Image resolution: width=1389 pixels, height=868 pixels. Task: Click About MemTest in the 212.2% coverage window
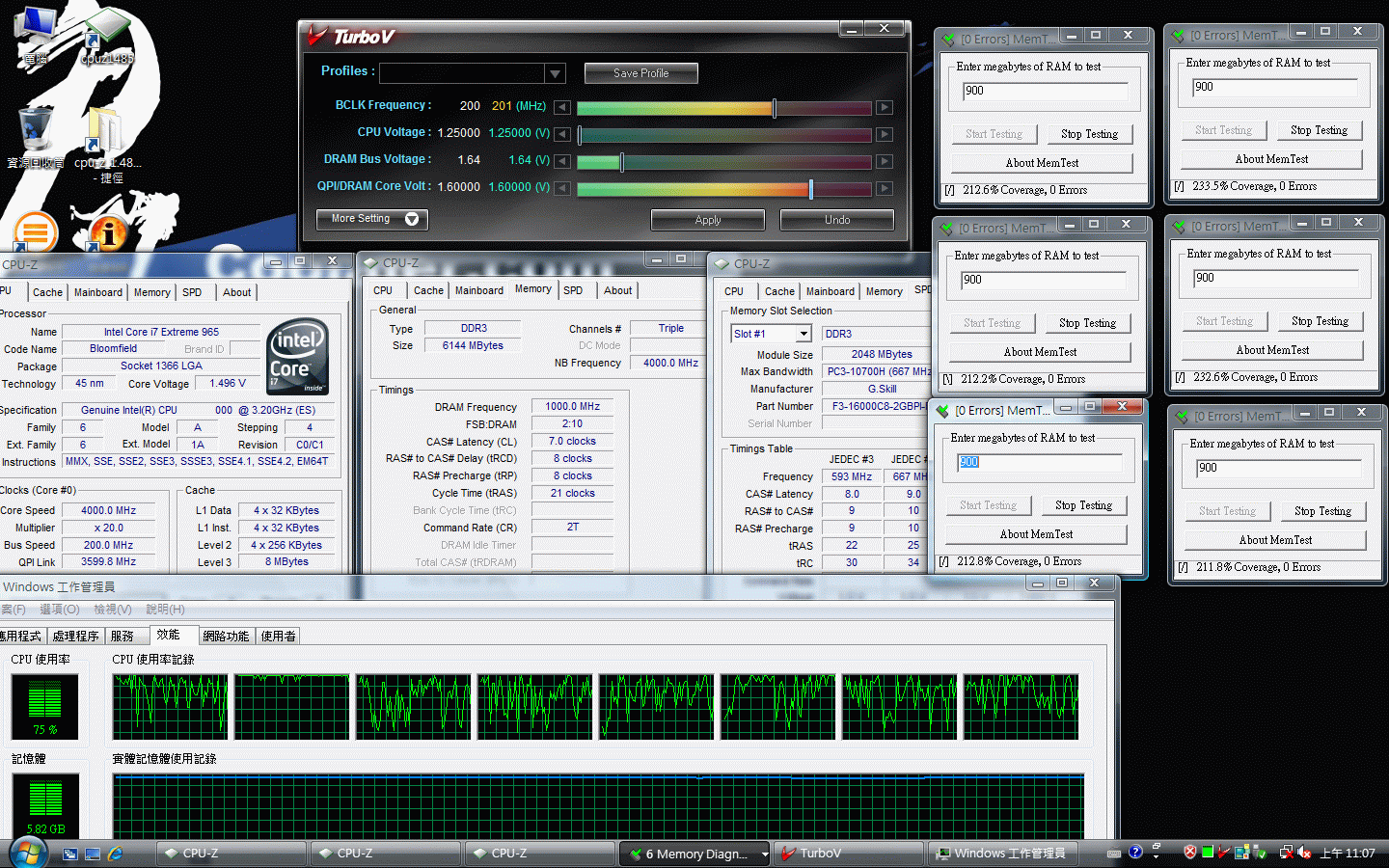[1040, 352]
